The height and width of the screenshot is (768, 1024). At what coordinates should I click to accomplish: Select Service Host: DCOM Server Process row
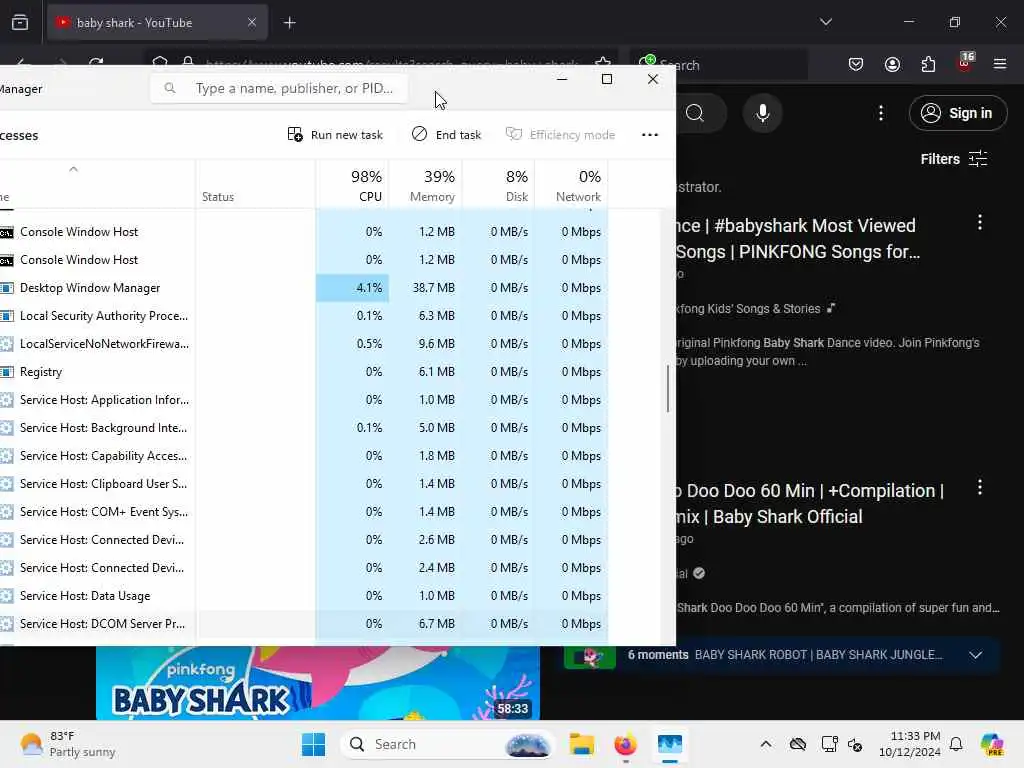click(304, 624)
